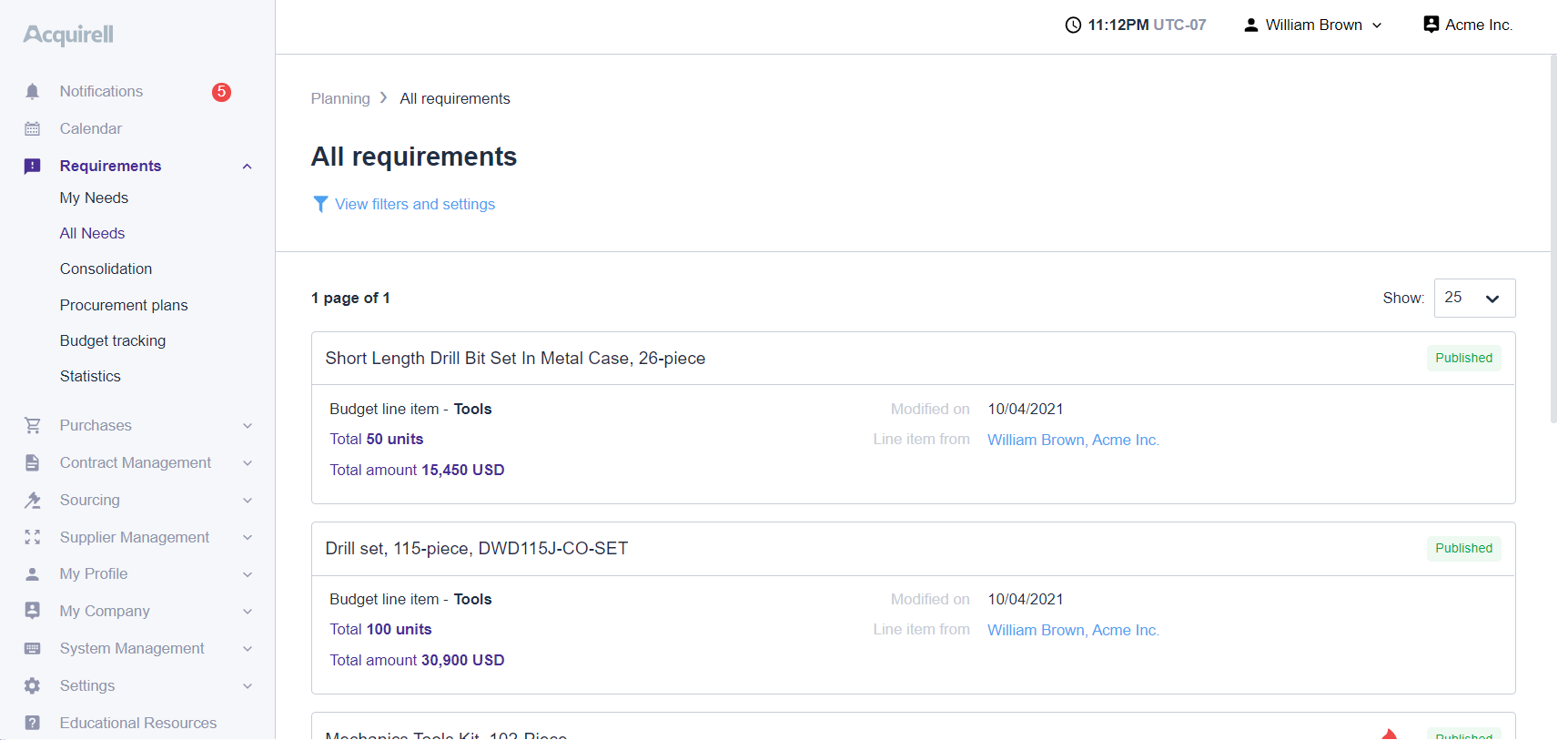Click the Educational Resources question icon
This screenshot has height=740, width=1568.
tap(33, 723)
